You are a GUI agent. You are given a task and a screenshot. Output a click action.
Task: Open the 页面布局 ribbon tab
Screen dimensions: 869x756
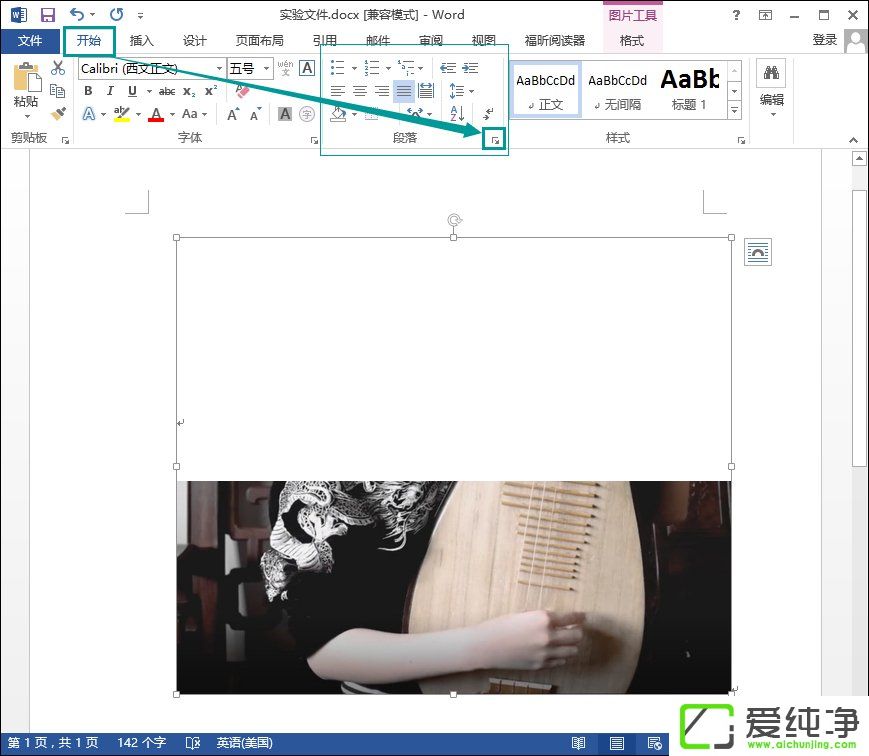point(259,41)
